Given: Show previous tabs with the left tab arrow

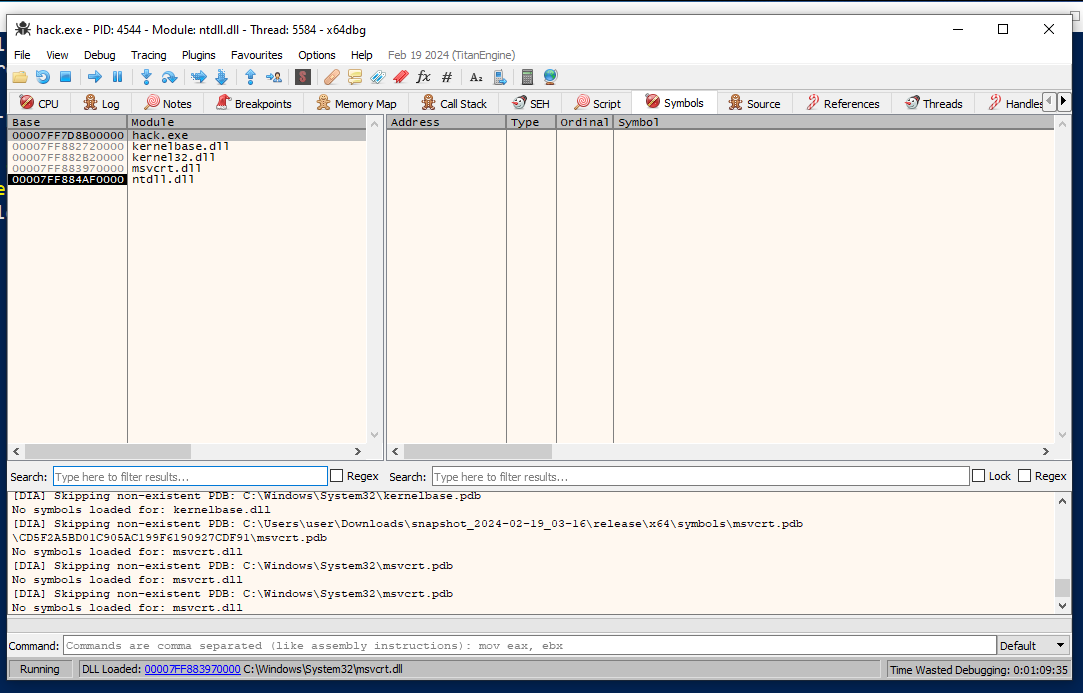Looking at the screenshot, I should pyautogui.click(x=1049, y=102).
